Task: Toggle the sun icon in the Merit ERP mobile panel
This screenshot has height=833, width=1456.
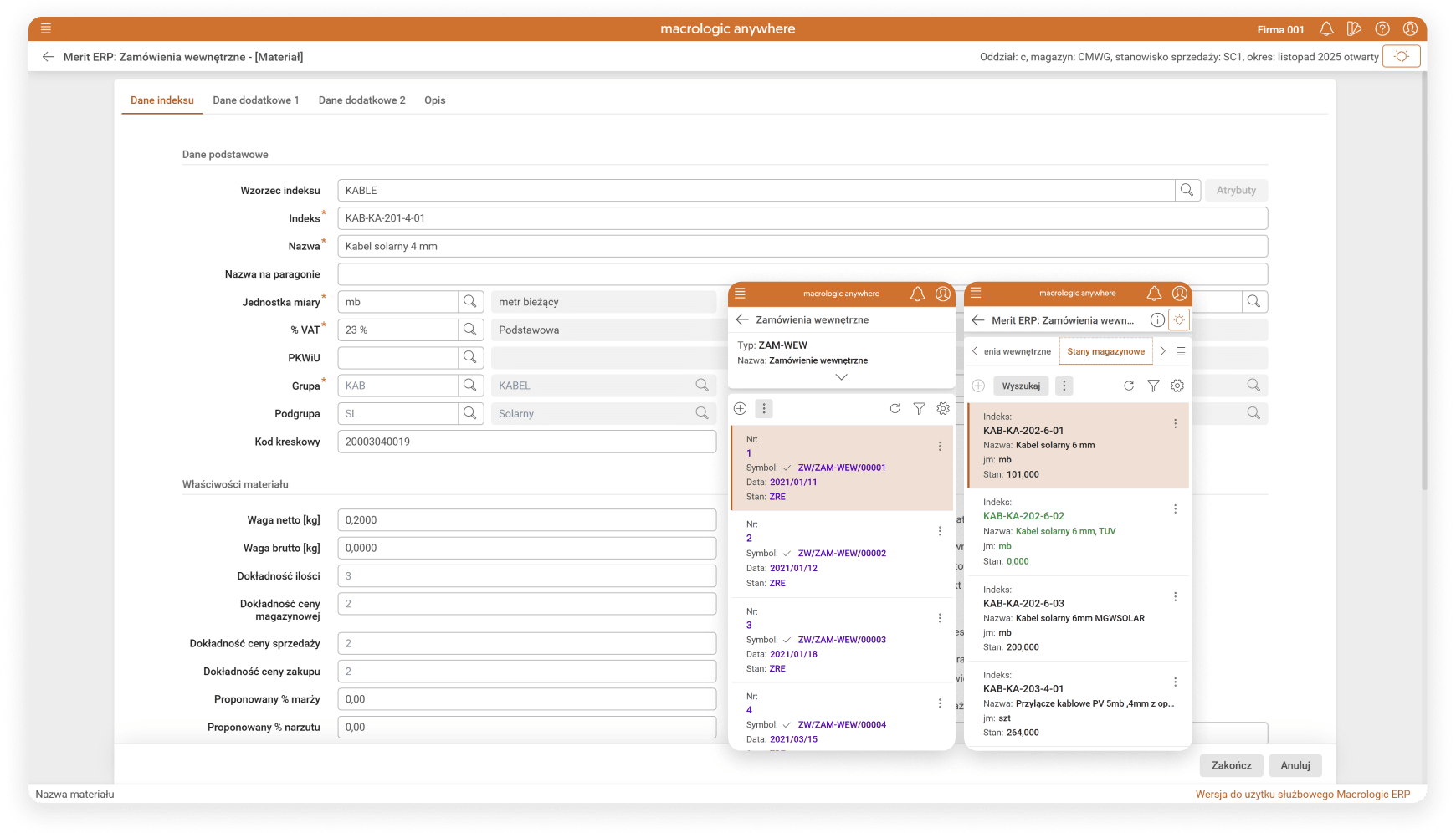Action: [1179, 319]
